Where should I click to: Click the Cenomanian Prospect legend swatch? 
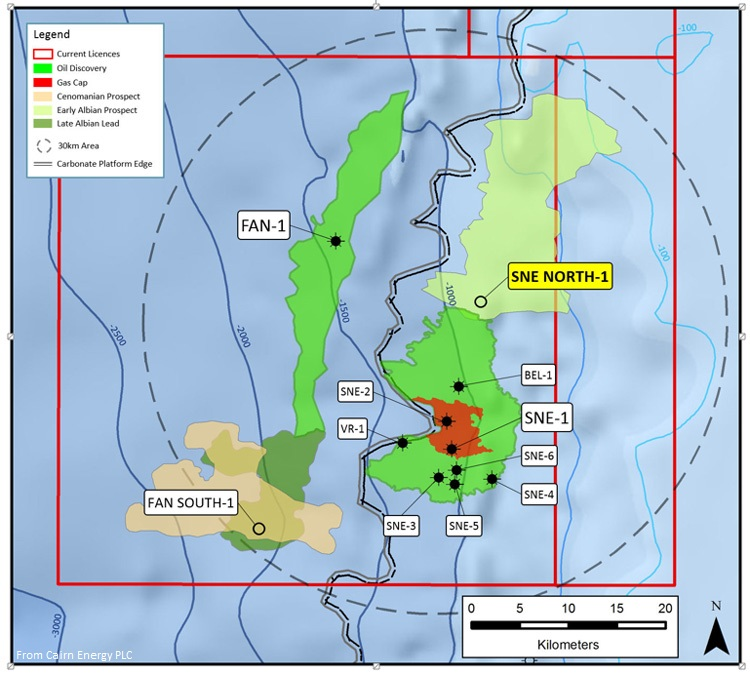point(42,95)
